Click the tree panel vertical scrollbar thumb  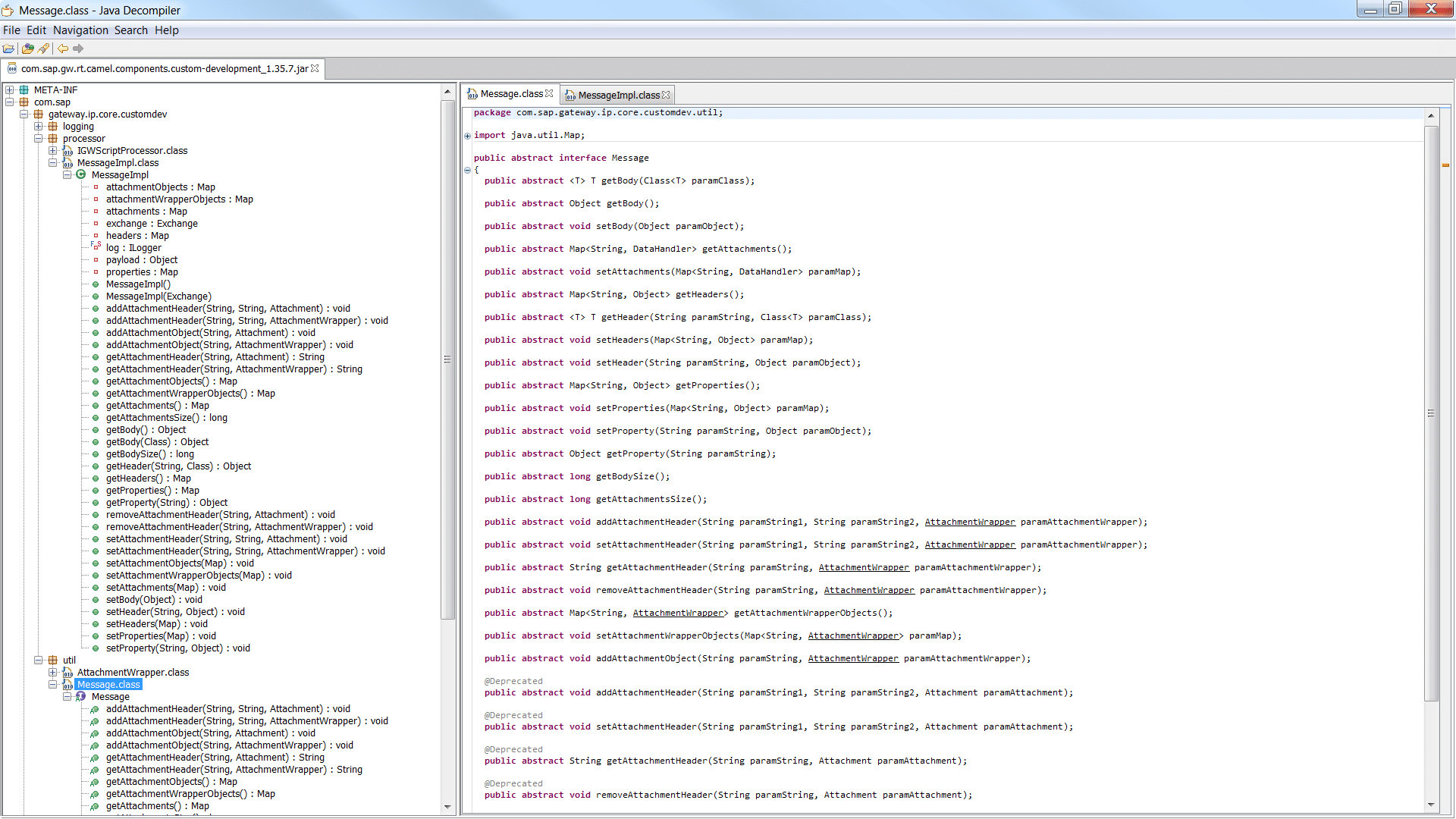click(x=447, y=359)
